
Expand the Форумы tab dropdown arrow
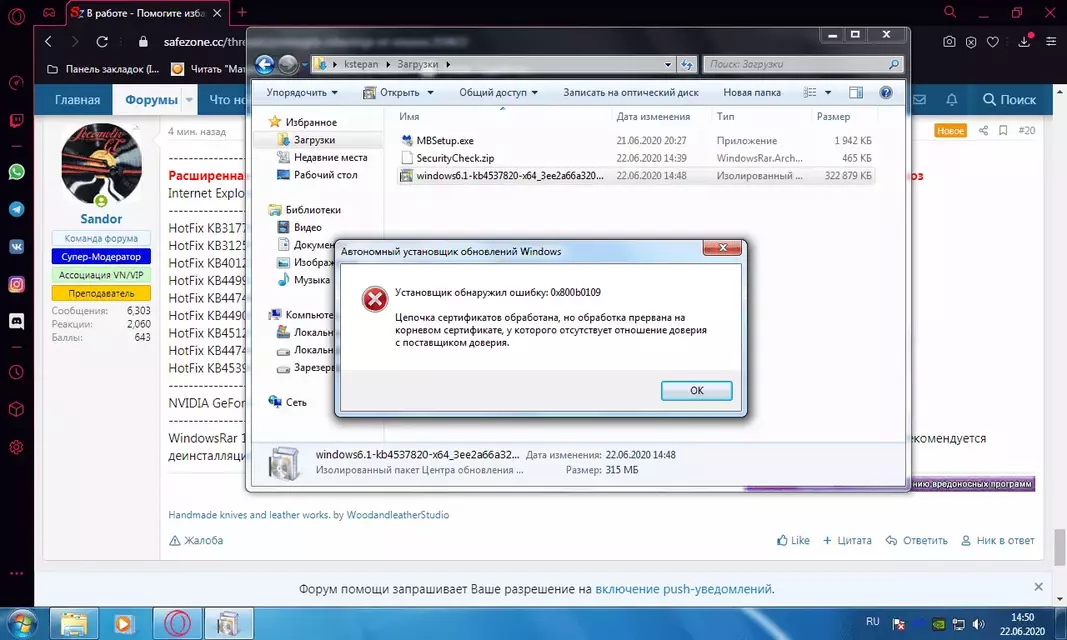coord(189,100)
